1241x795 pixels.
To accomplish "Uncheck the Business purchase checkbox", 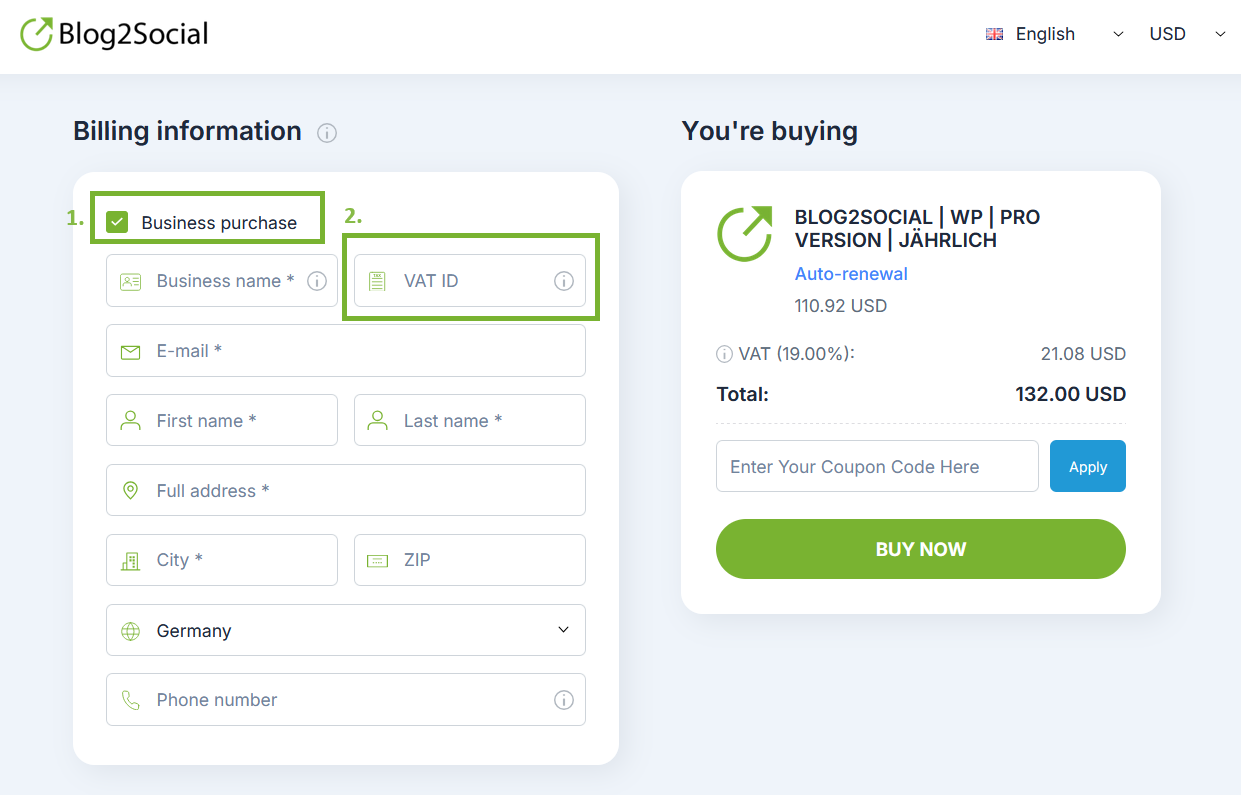I will (x=118, y=222).
